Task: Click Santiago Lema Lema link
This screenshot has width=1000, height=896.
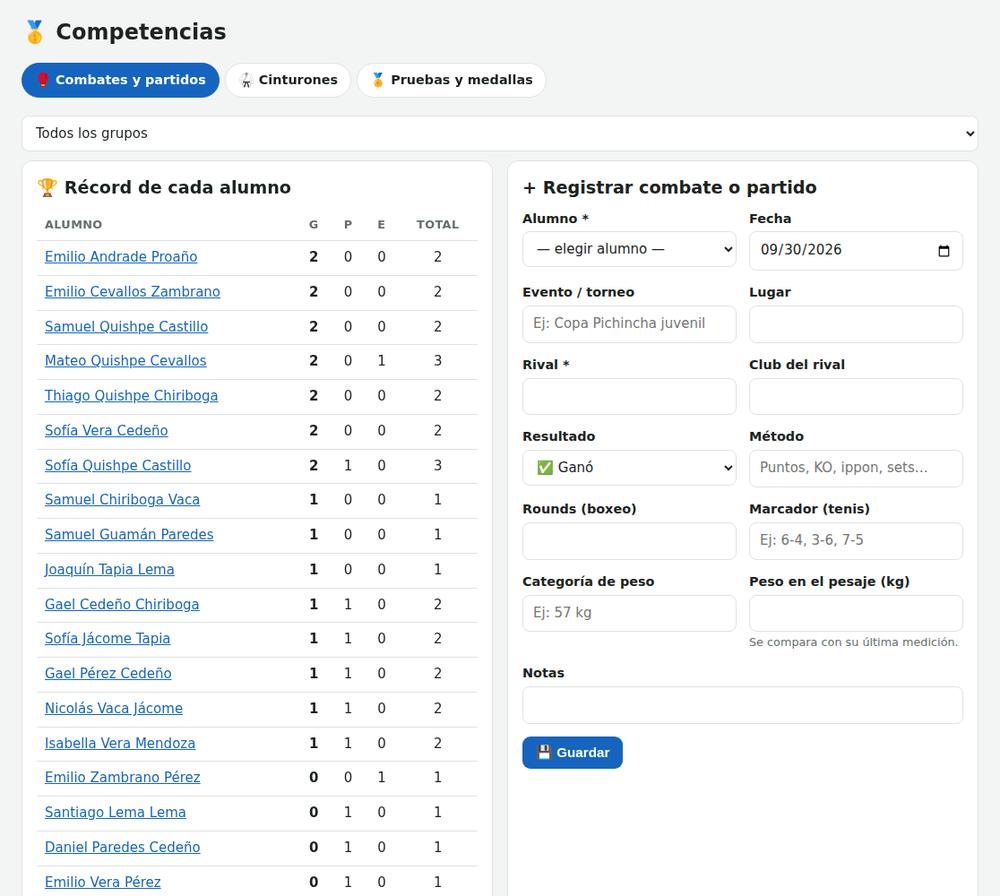Action: coord(115,812)
